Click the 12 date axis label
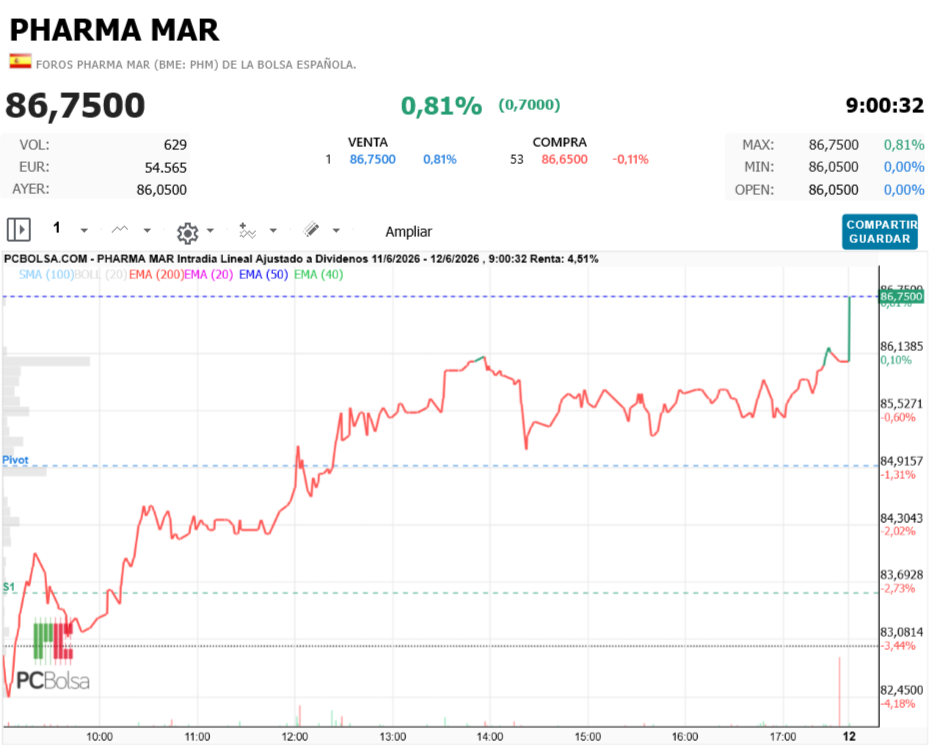This screenshot has width=930, height=745. coord(849,737)
